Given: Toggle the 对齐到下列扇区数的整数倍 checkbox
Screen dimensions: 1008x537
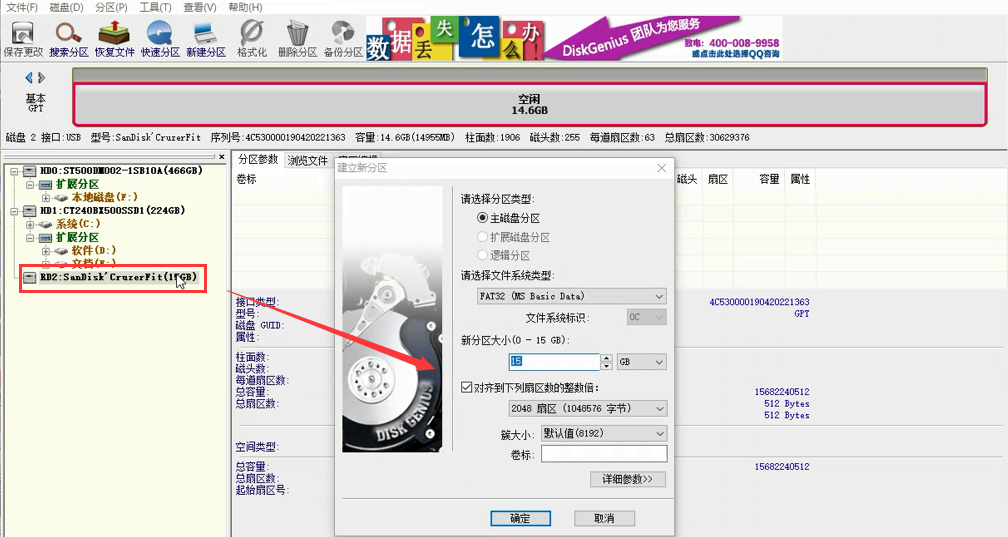Looking at the screenshot, I should (x=467, y=387).
